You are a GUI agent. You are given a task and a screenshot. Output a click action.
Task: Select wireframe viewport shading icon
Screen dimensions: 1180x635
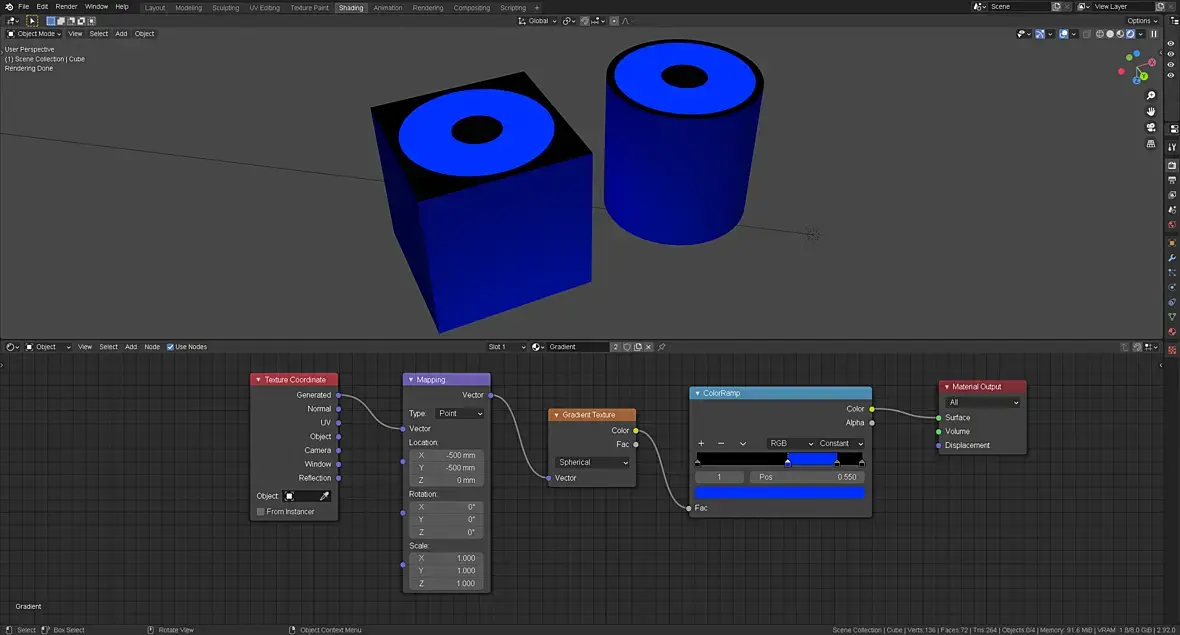click(x=1100, y=34)
